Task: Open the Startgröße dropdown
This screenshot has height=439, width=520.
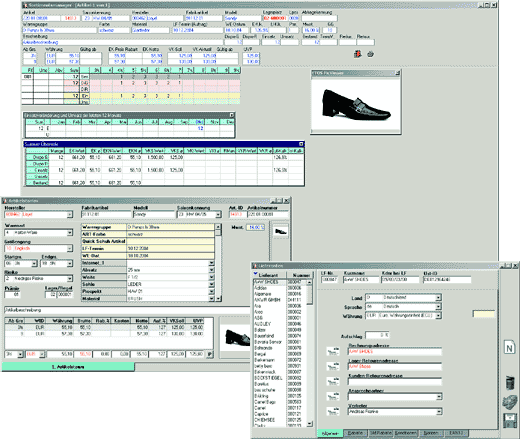Action: 34,263
